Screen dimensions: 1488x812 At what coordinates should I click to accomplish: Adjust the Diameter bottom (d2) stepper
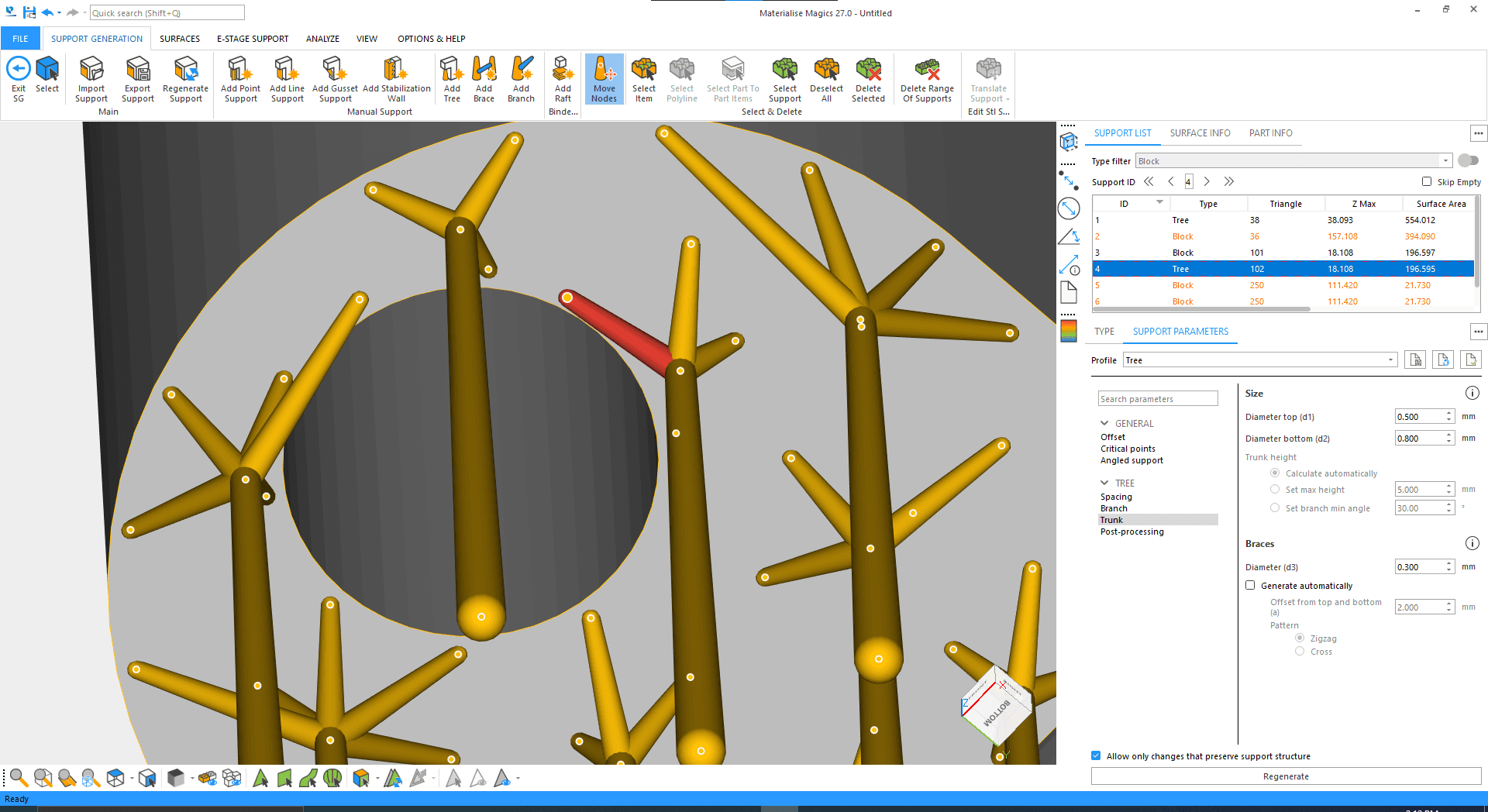tap(1448, 438)
